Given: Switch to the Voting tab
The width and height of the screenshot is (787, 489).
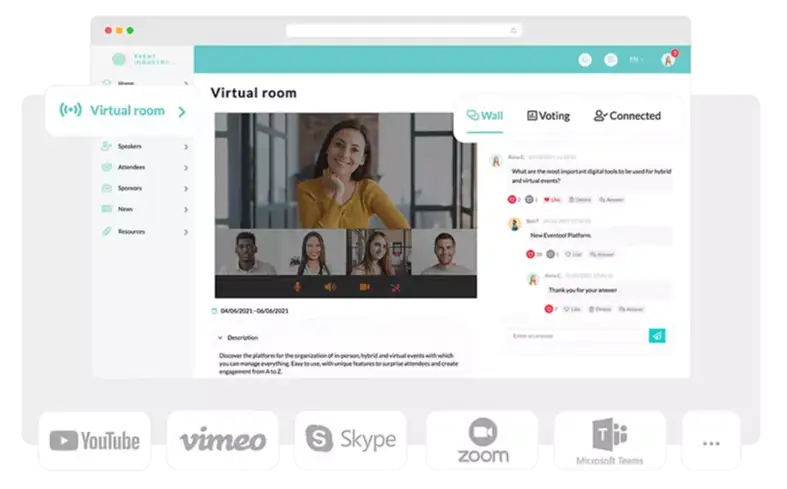Looking at the screenshot, I should pos(548,115).
